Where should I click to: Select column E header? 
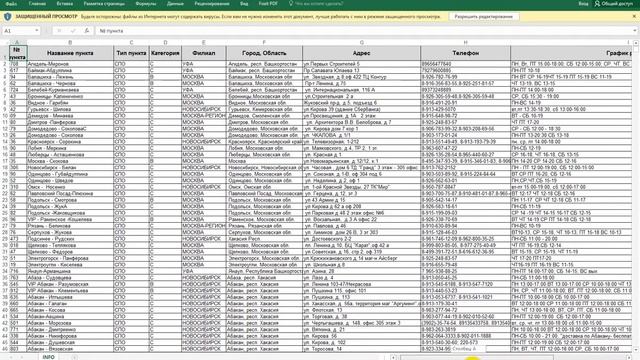tap(204, 42)
